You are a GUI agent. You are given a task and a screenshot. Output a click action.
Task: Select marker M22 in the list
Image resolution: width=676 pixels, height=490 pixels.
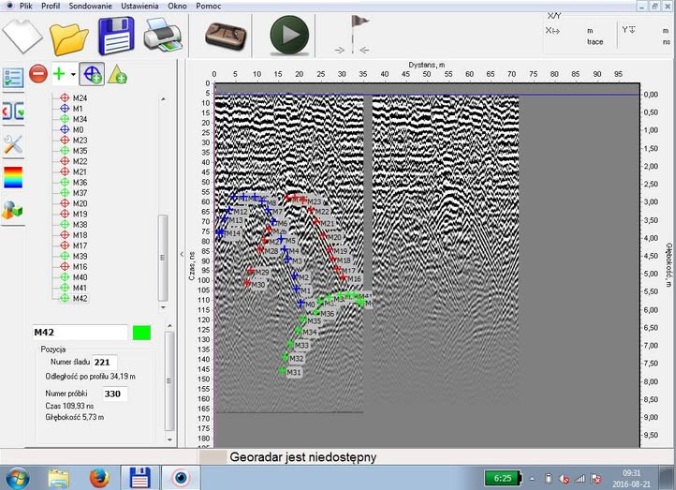[x=80, y=161]
